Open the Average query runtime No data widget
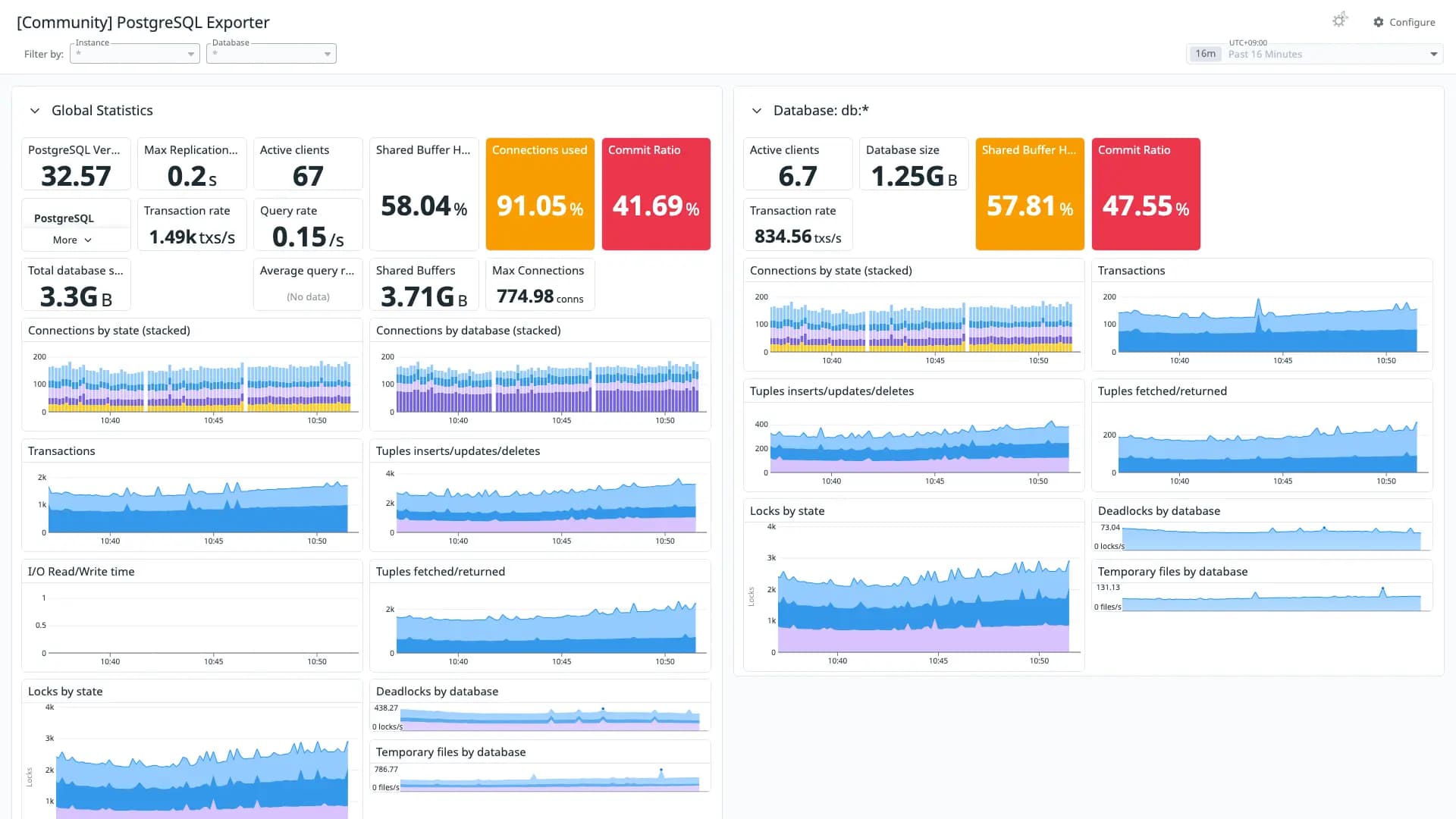The width and height of the screenshot is (1456, 819). 308,284
